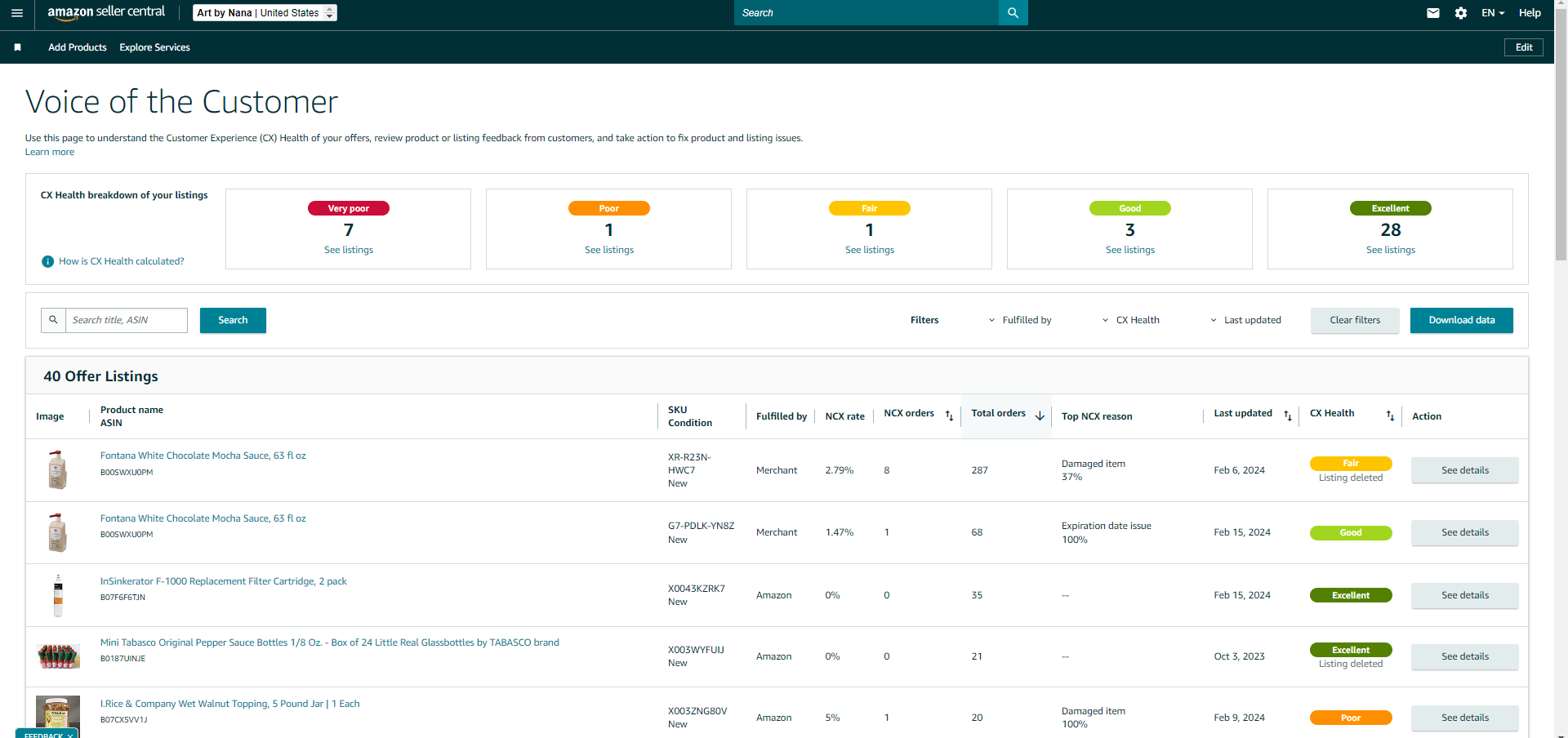Click Mini Tabasco bottles thumbnail
The width and height of the screenshot is (1568, 738).
coord(58,656)
